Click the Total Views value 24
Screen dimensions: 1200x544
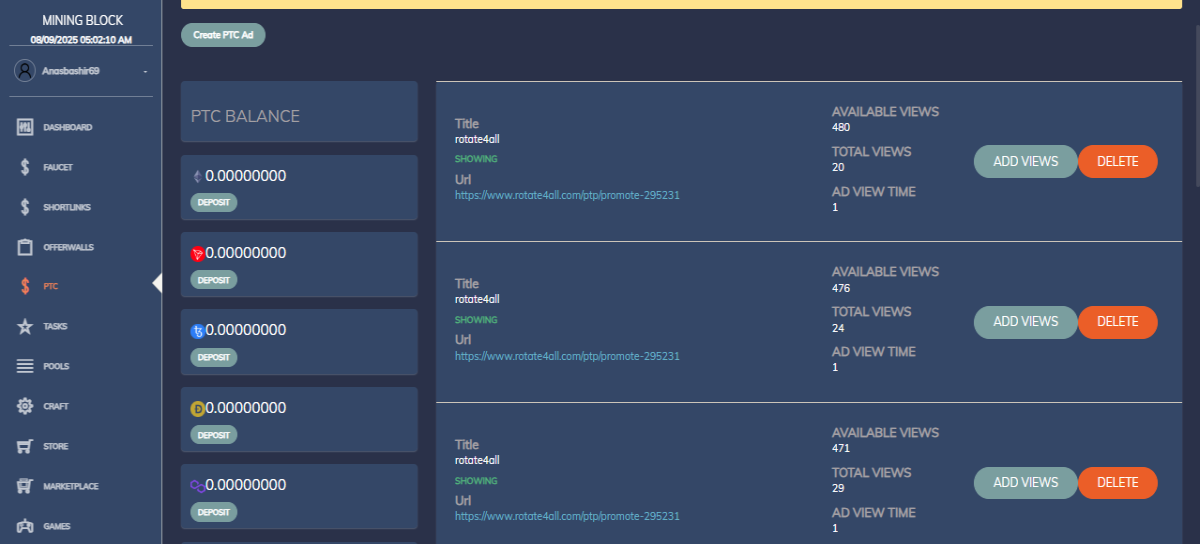(x=838, y=328)
